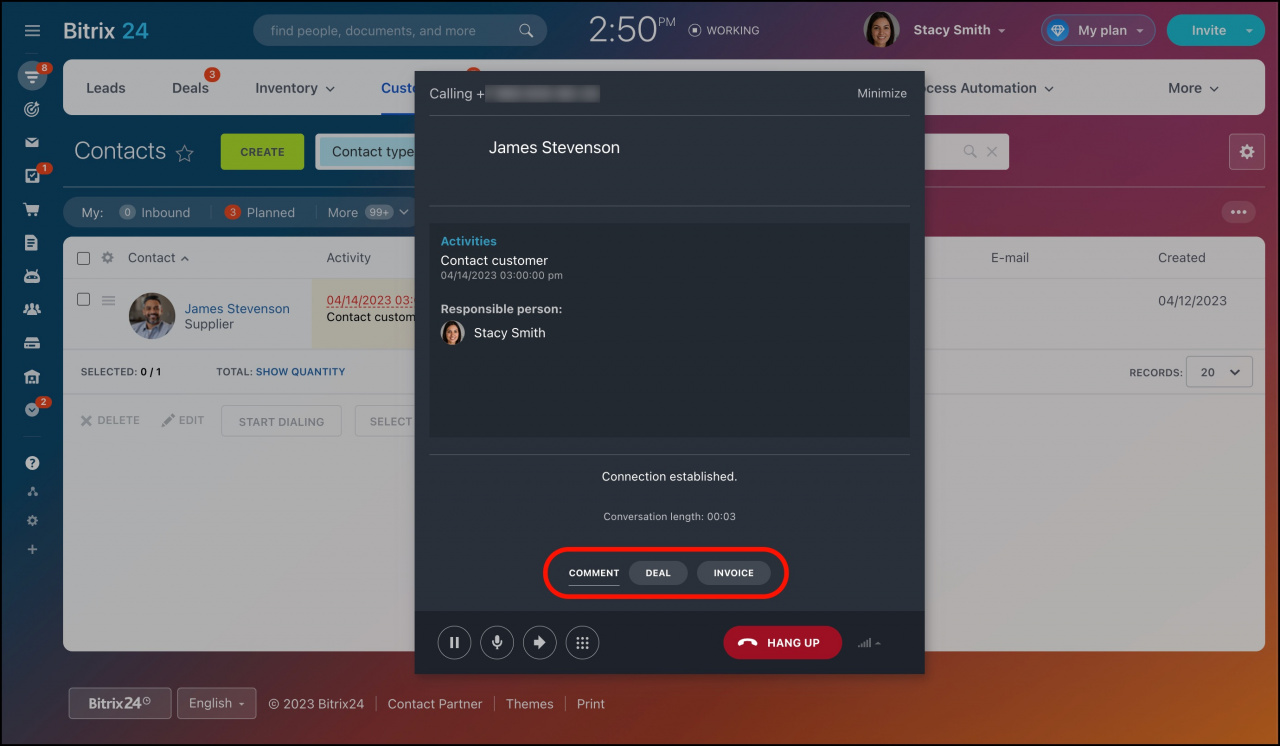
Task: Open the tasks checkbox sidebar icon
Action: 32,176
